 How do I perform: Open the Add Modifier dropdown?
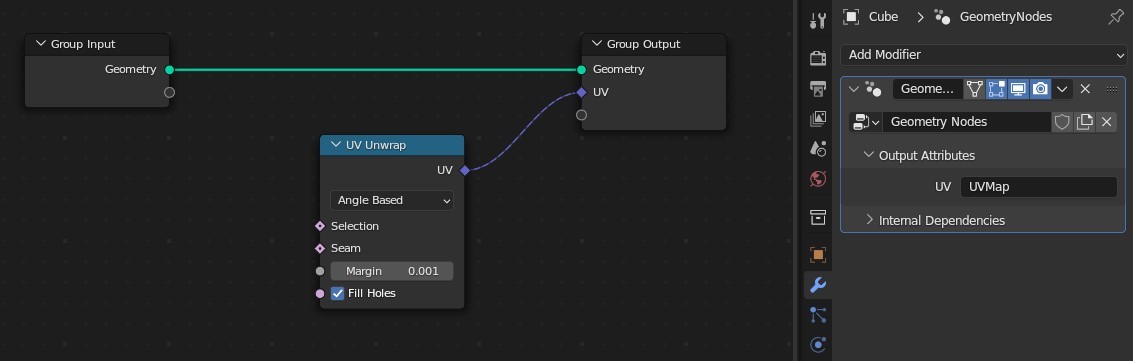[x=983, y=55]
